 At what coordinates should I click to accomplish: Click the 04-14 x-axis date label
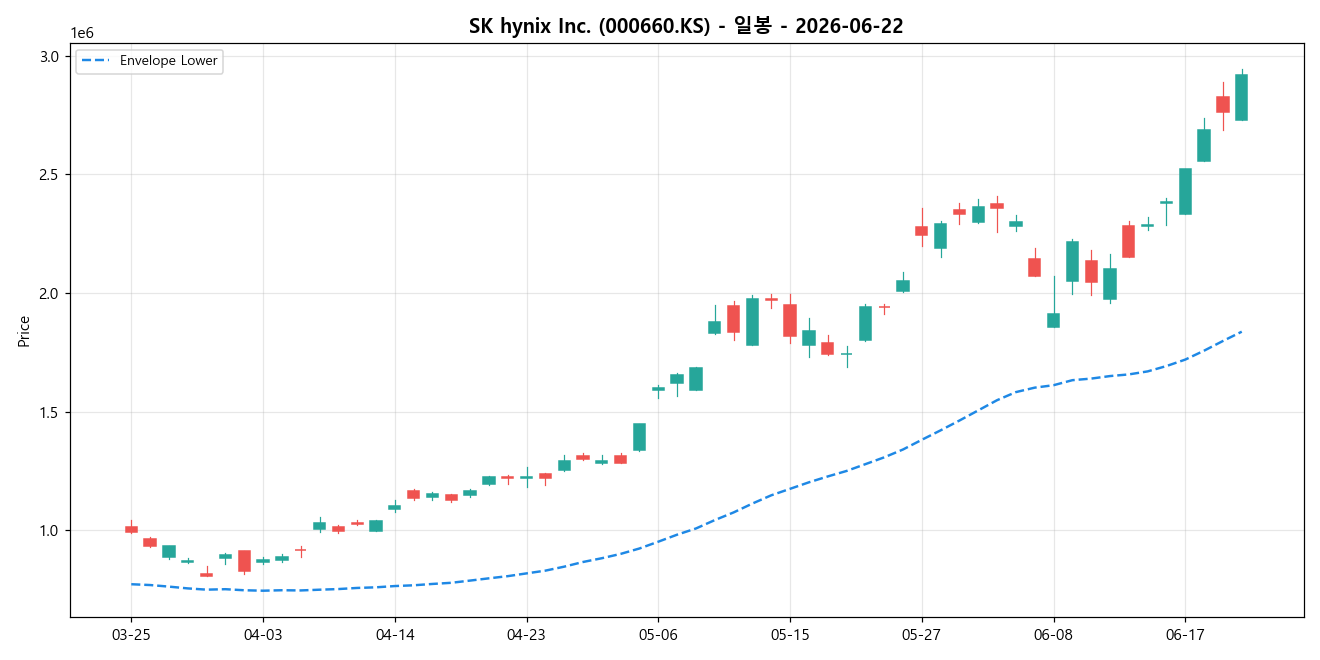click(x=395, y=634)
